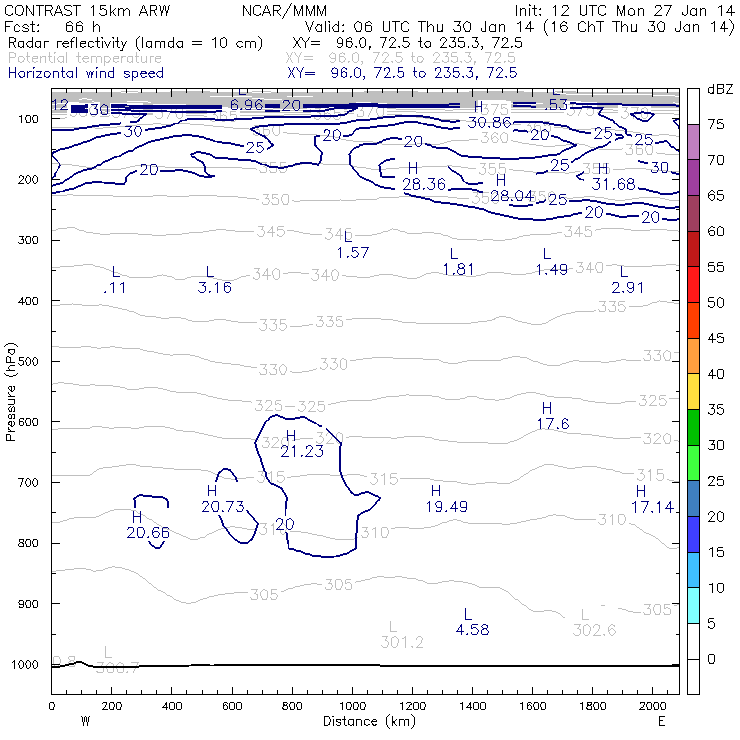Click the '900' pressure axis tick label
The image size is (740, 740).
28,604
